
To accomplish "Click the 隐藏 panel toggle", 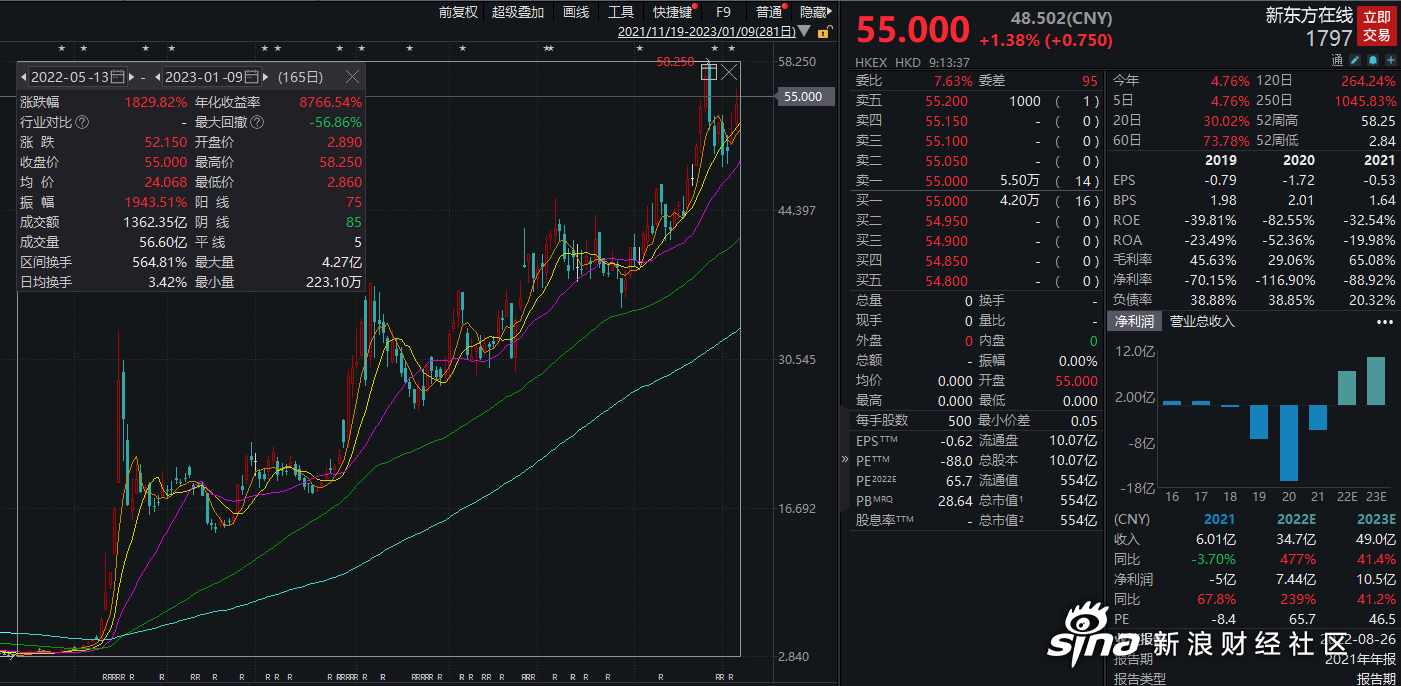I will click(816, 12).
